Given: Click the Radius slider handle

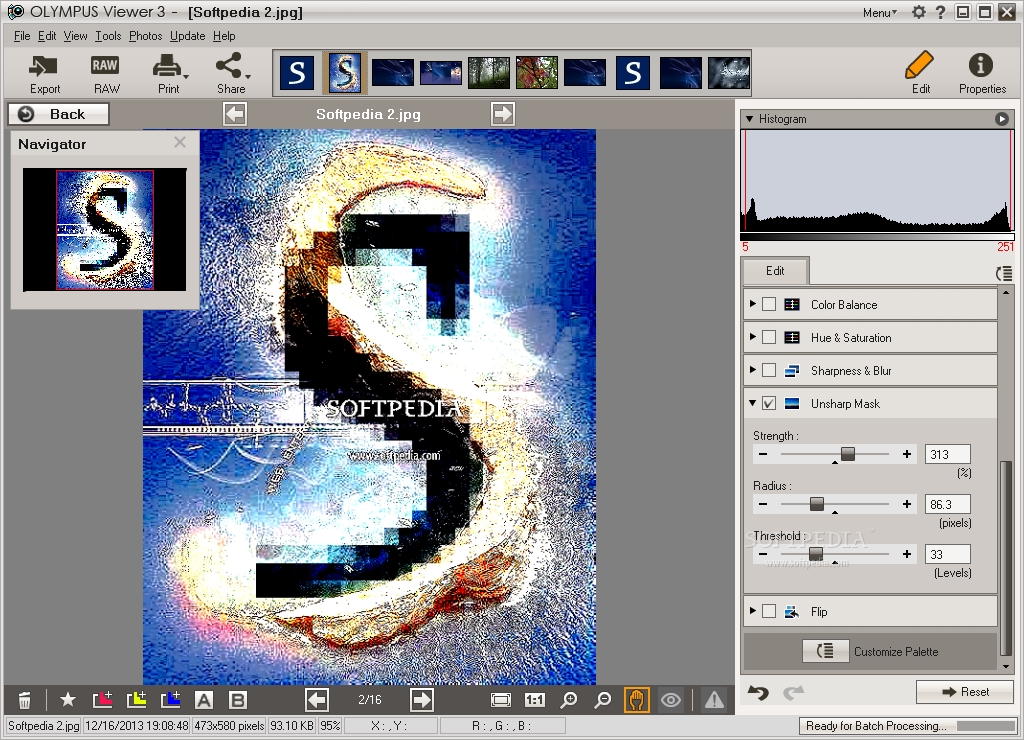Looking at the screenshot, I should pos(816,504).
